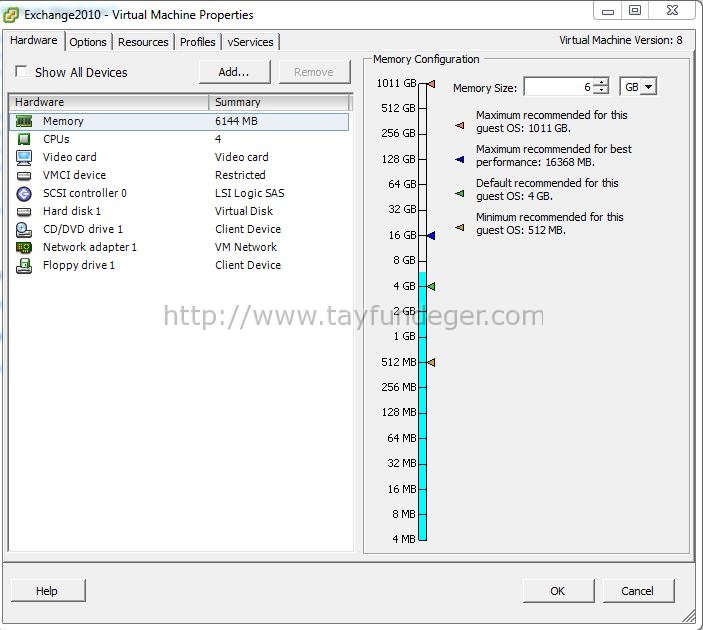This screenshot has width=703, height=630.
Task: Select Floppy drive 1 label
Action: pyautogui.click(x=79, y=265)
